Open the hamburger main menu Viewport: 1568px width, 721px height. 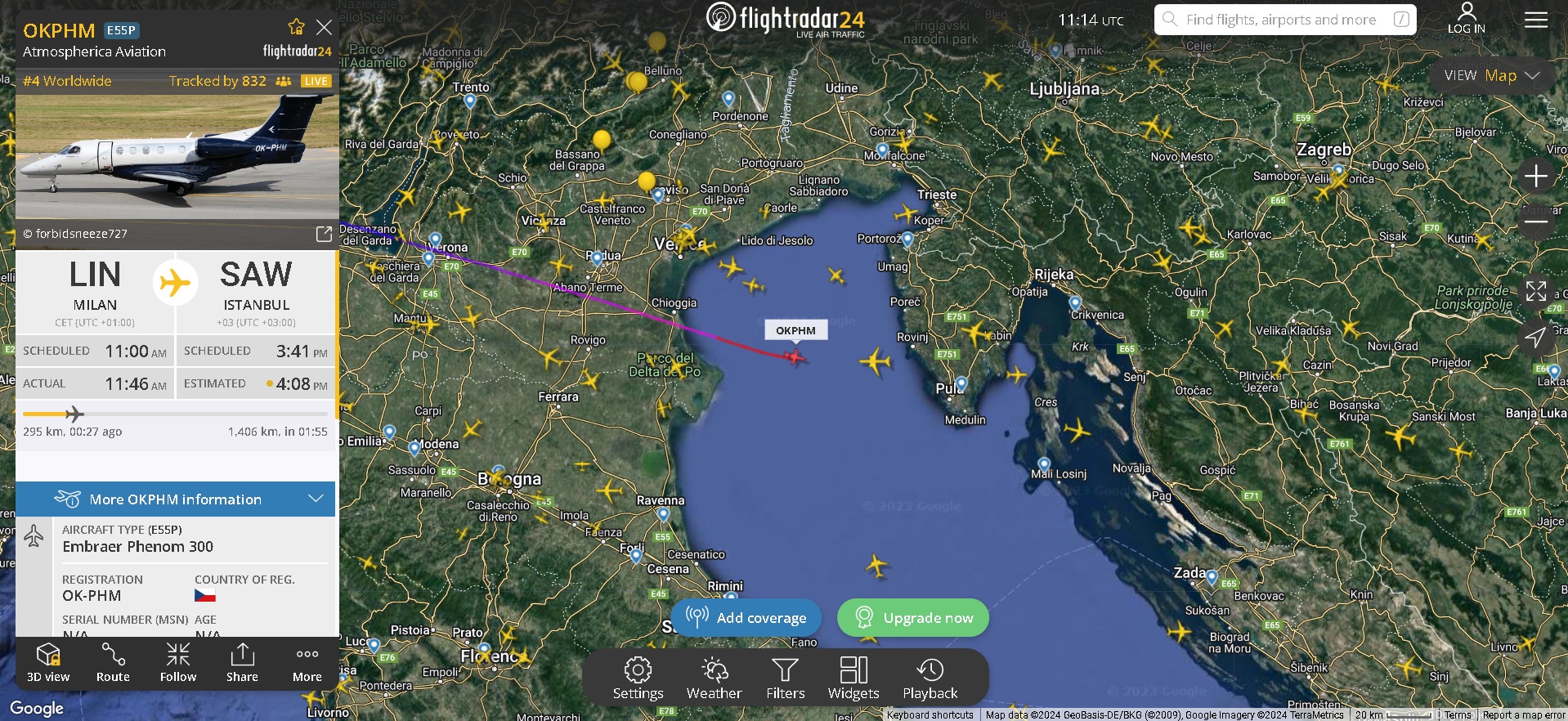click(x=1536, y=20)
